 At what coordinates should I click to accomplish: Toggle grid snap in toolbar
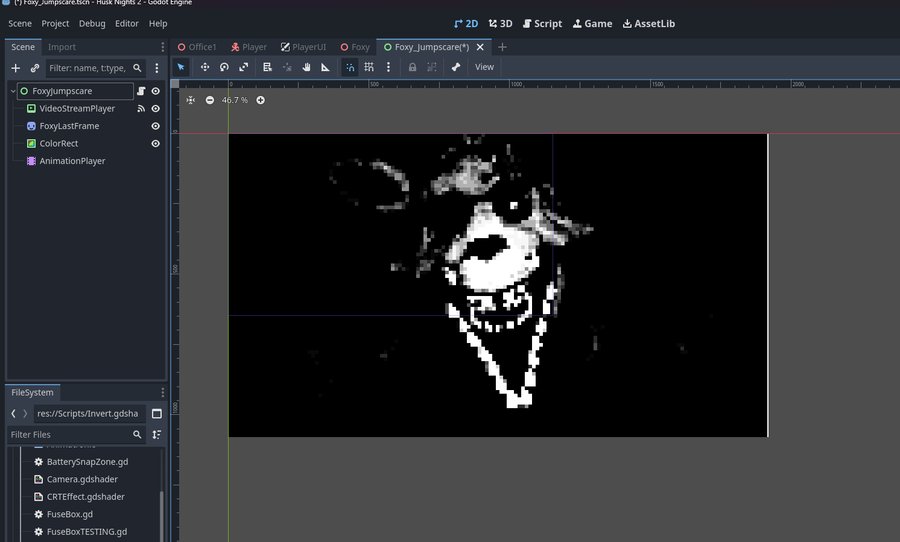point(369,67)
